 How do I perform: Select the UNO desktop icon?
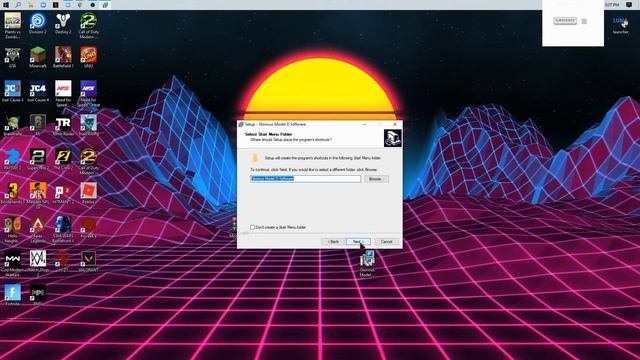pos(89,58)
